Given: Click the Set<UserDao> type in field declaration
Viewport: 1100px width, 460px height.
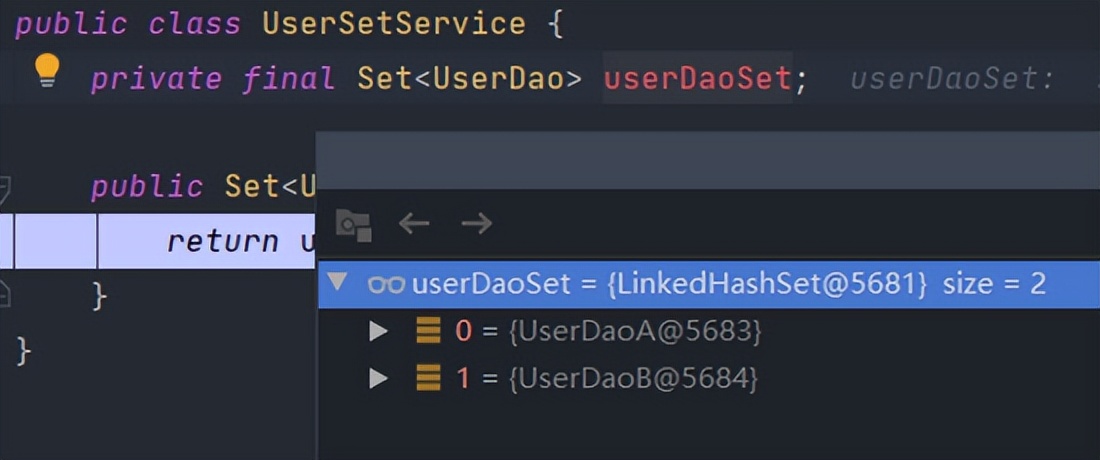Looking at the screenshot, I should tap(470, 78).
